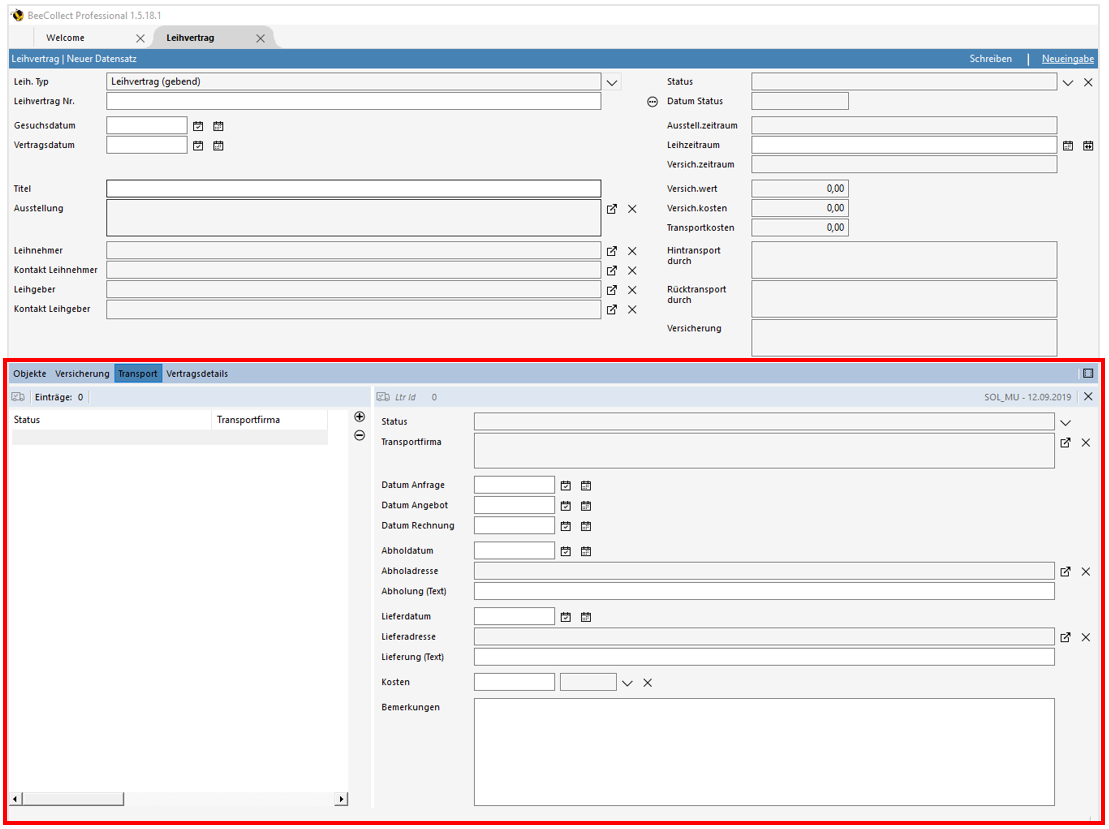Viewport: 1109px width, 829px height.
Task: Open the Kosten currency dropdown
Action: (628, 681)
